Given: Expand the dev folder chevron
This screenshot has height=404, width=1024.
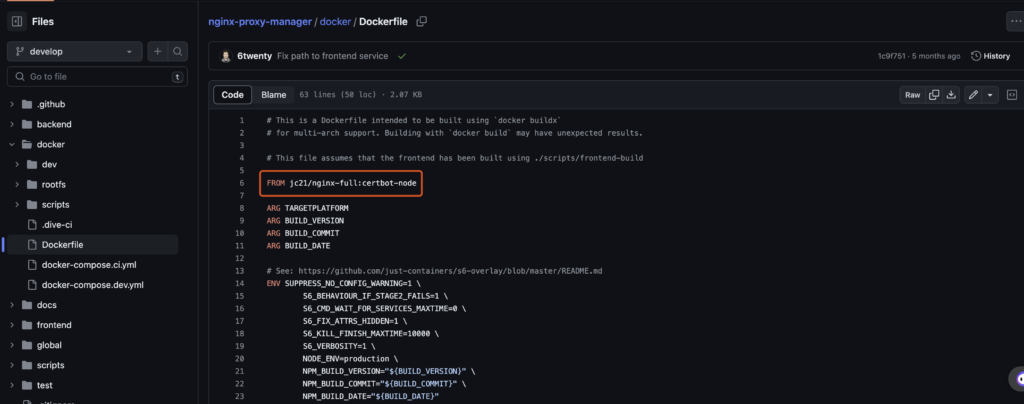Looking at the screenshot, I should 18,164.
